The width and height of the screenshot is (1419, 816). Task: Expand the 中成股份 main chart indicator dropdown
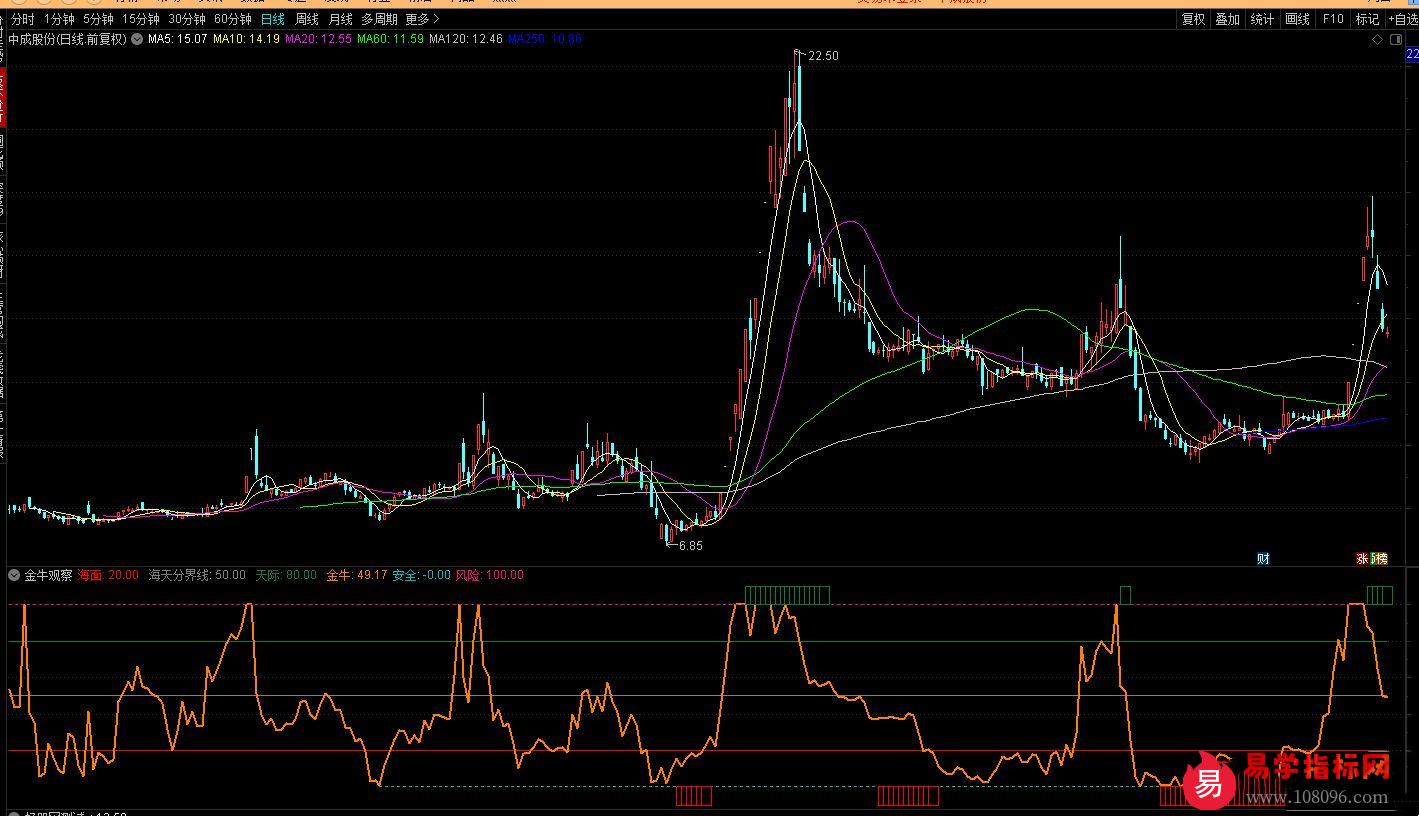(x=137, y=39)
